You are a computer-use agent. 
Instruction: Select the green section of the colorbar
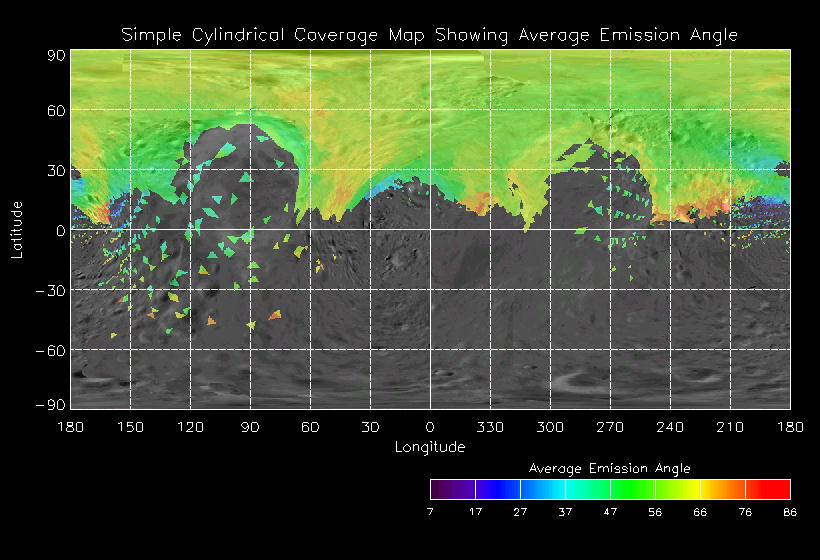630,489
